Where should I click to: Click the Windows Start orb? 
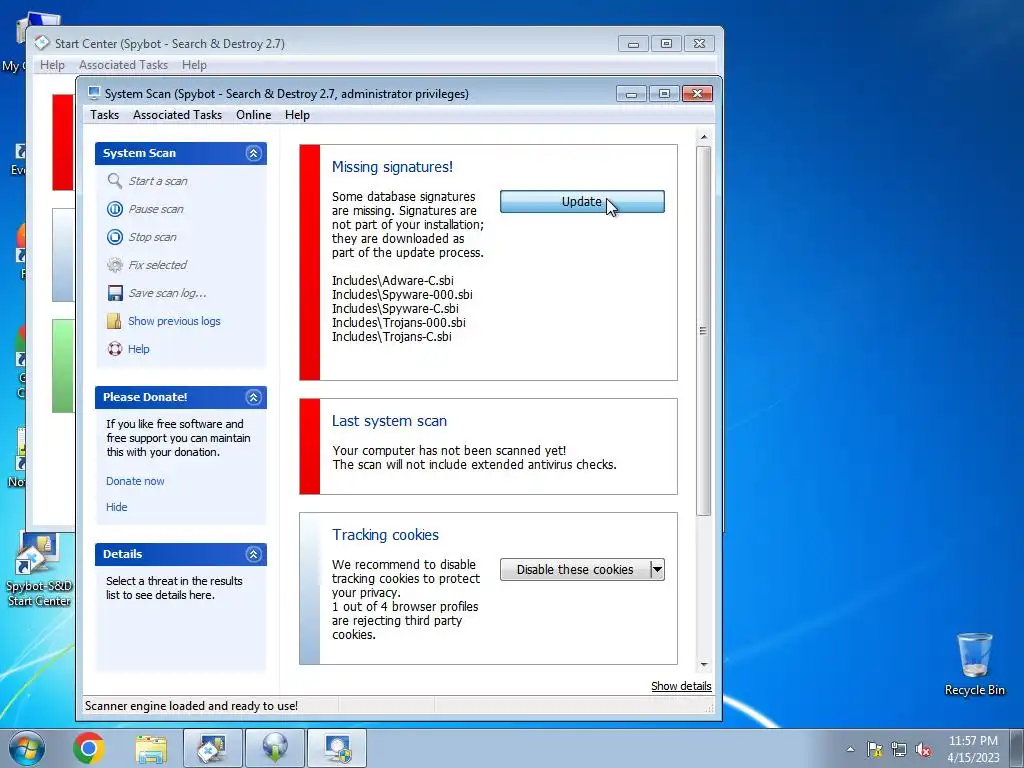point(27,748)
